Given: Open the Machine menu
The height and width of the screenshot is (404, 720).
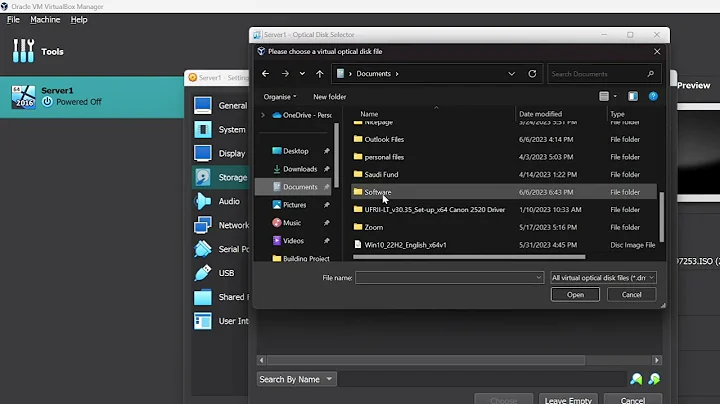Looking at the screenshot, I should click(x=45, y=20).
